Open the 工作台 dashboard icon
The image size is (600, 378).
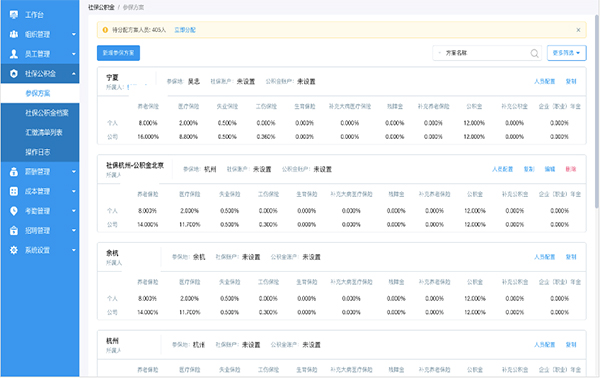14,15
